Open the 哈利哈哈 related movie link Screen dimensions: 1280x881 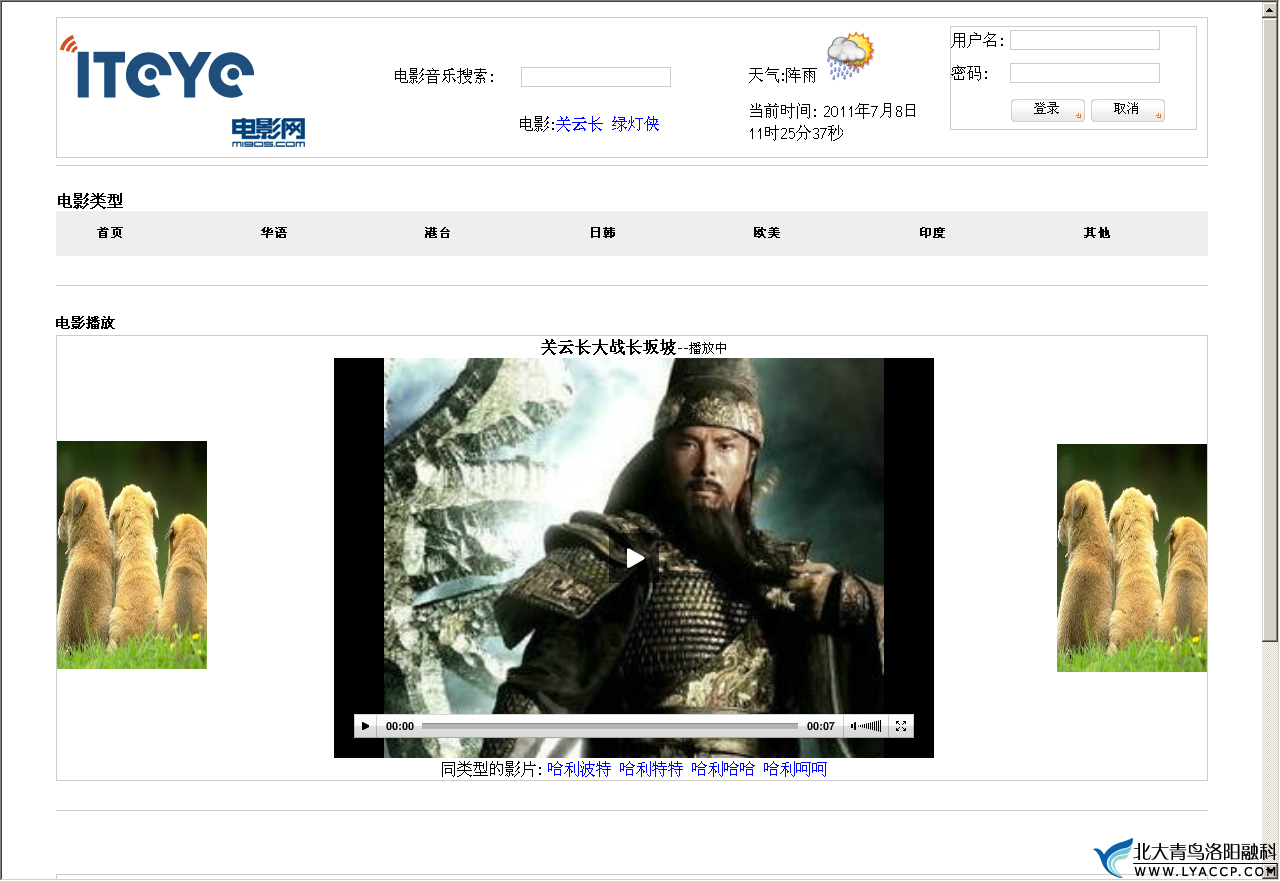coord(723,769)
